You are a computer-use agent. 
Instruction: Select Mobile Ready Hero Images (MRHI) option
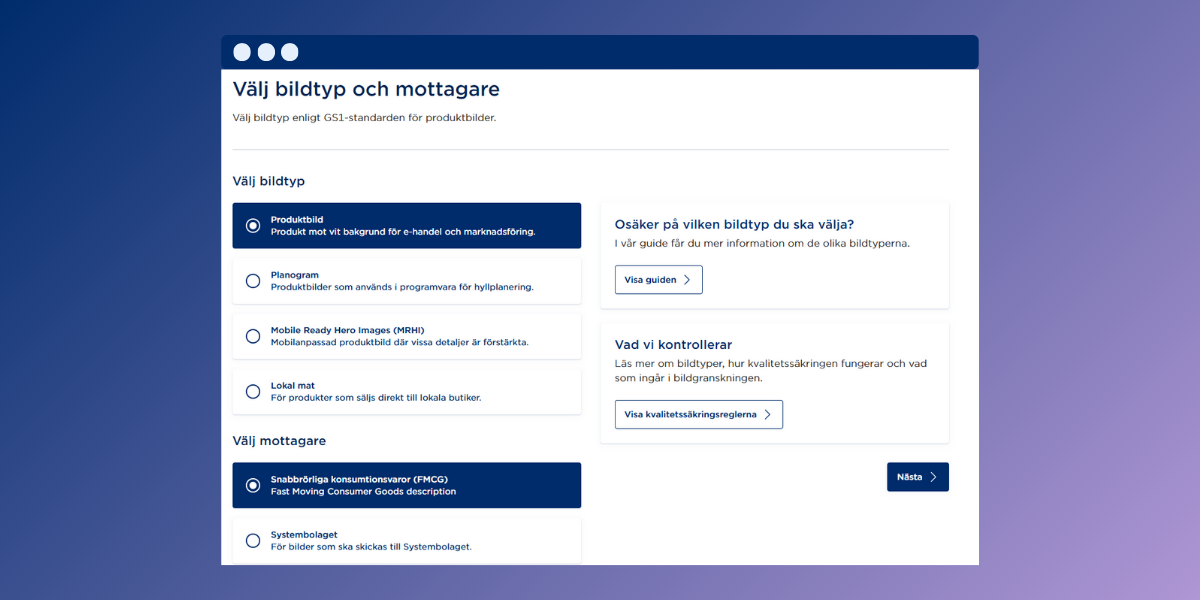coord(253,336)
